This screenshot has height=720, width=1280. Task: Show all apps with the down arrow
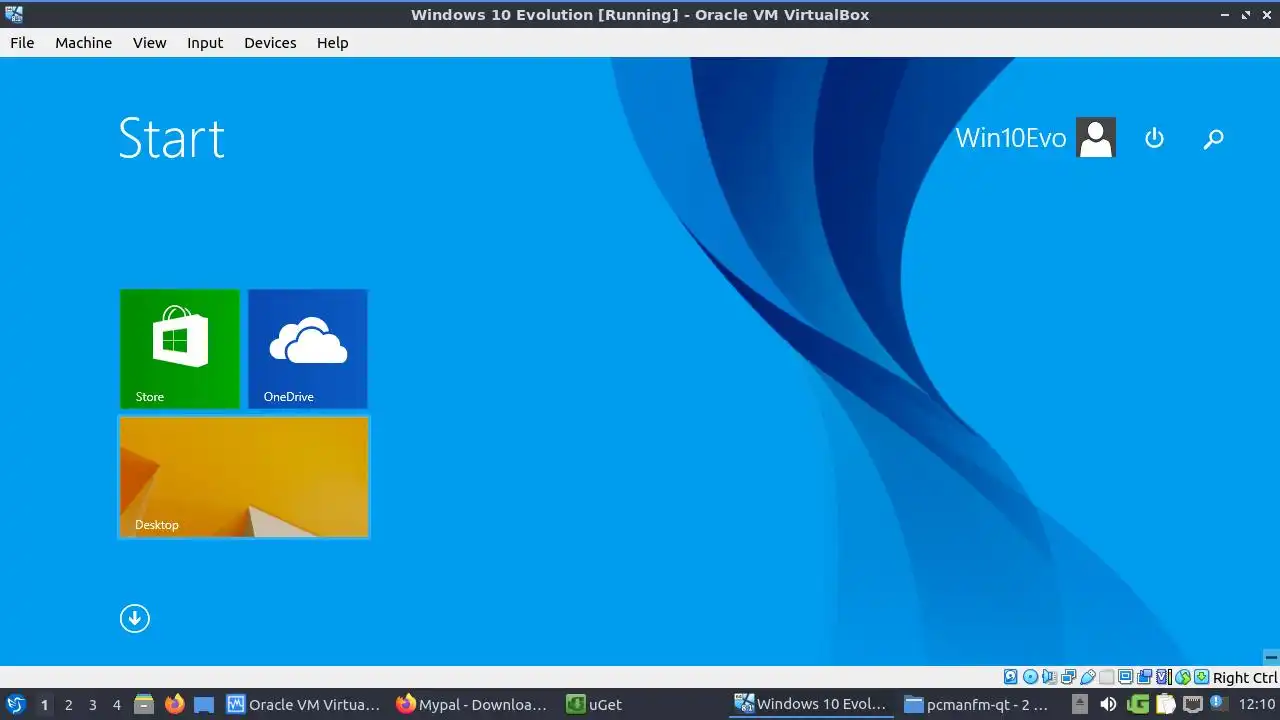[x=135, y=618]
